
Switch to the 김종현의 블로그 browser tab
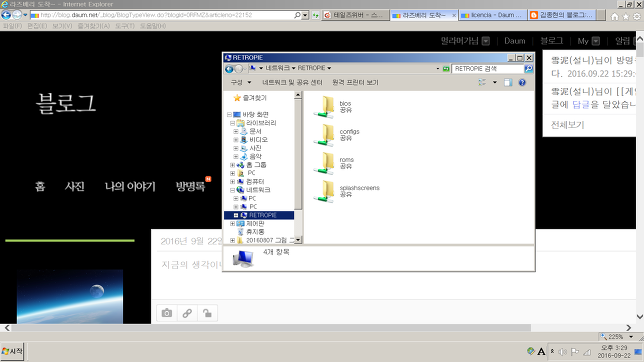pos(561,15)
